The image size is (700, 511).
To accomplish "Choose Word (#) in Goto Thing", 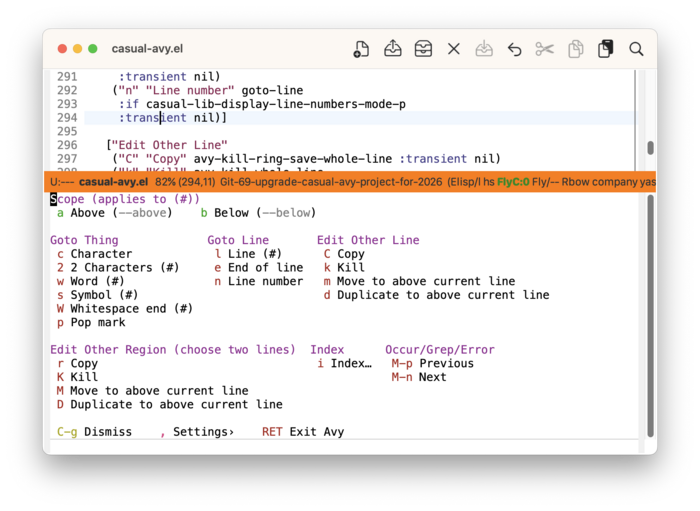I will [x=91, y=282].
